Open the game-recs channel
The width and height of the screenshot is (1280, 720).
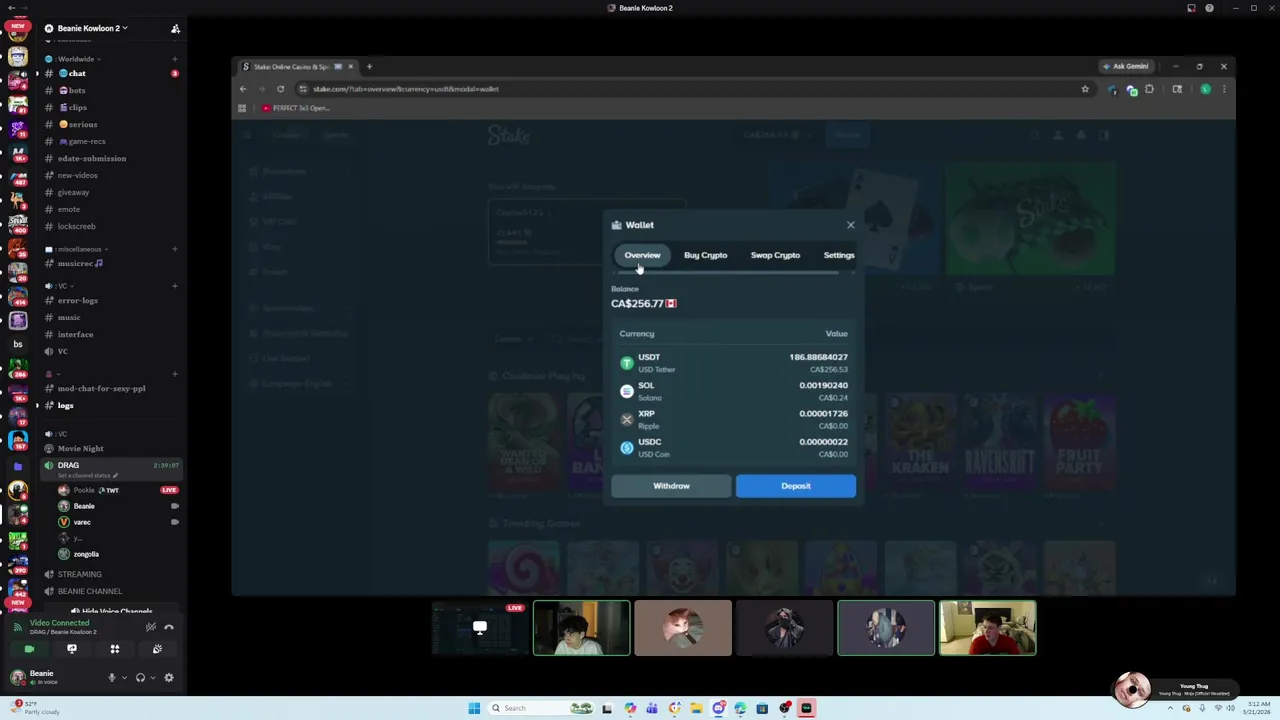tap(110, 141)
